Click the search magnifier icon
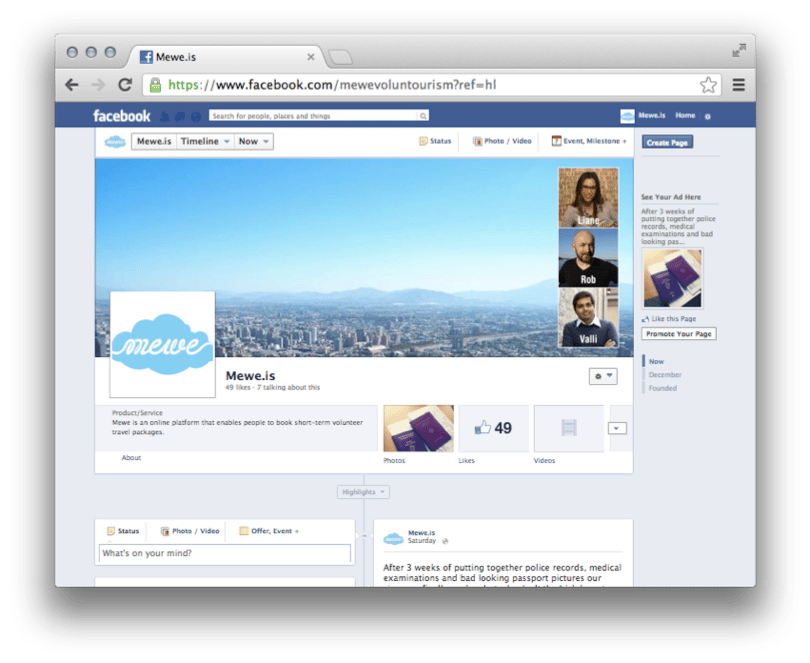The height and width of the screenshot is (663, 810). click(x=423, y=116)
